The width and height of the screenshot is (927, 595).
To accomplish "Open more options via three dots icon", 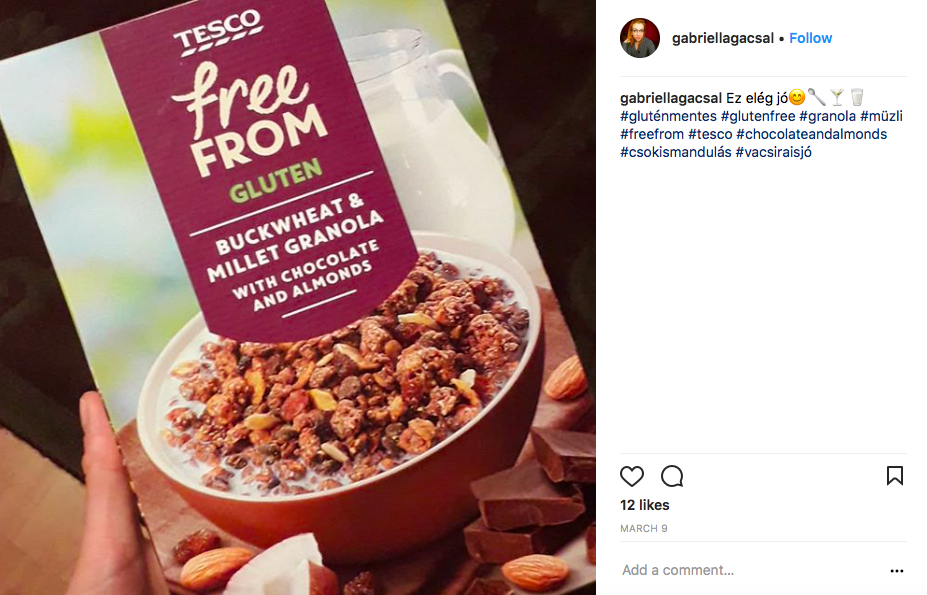I will click(x=896, y=571).
